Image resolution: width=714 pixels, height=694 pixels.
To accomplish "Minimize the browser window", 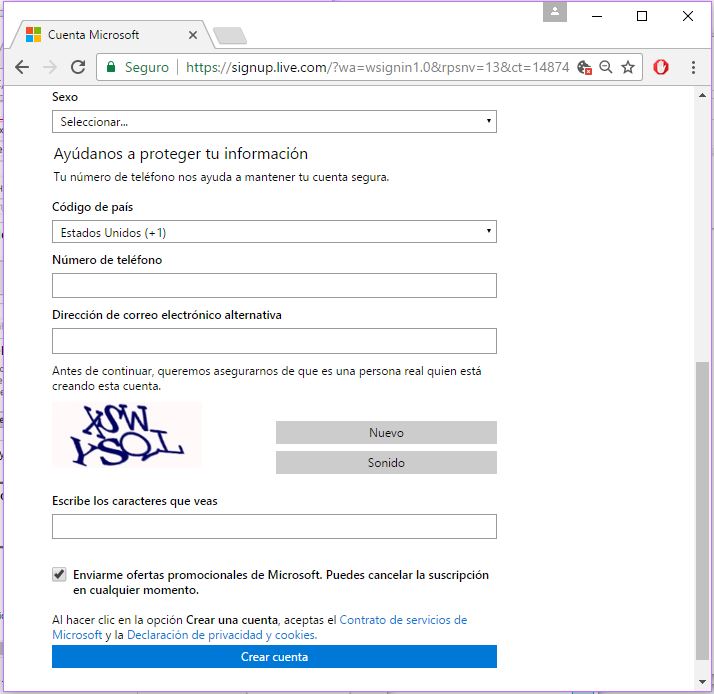I will tap(597, 16).
